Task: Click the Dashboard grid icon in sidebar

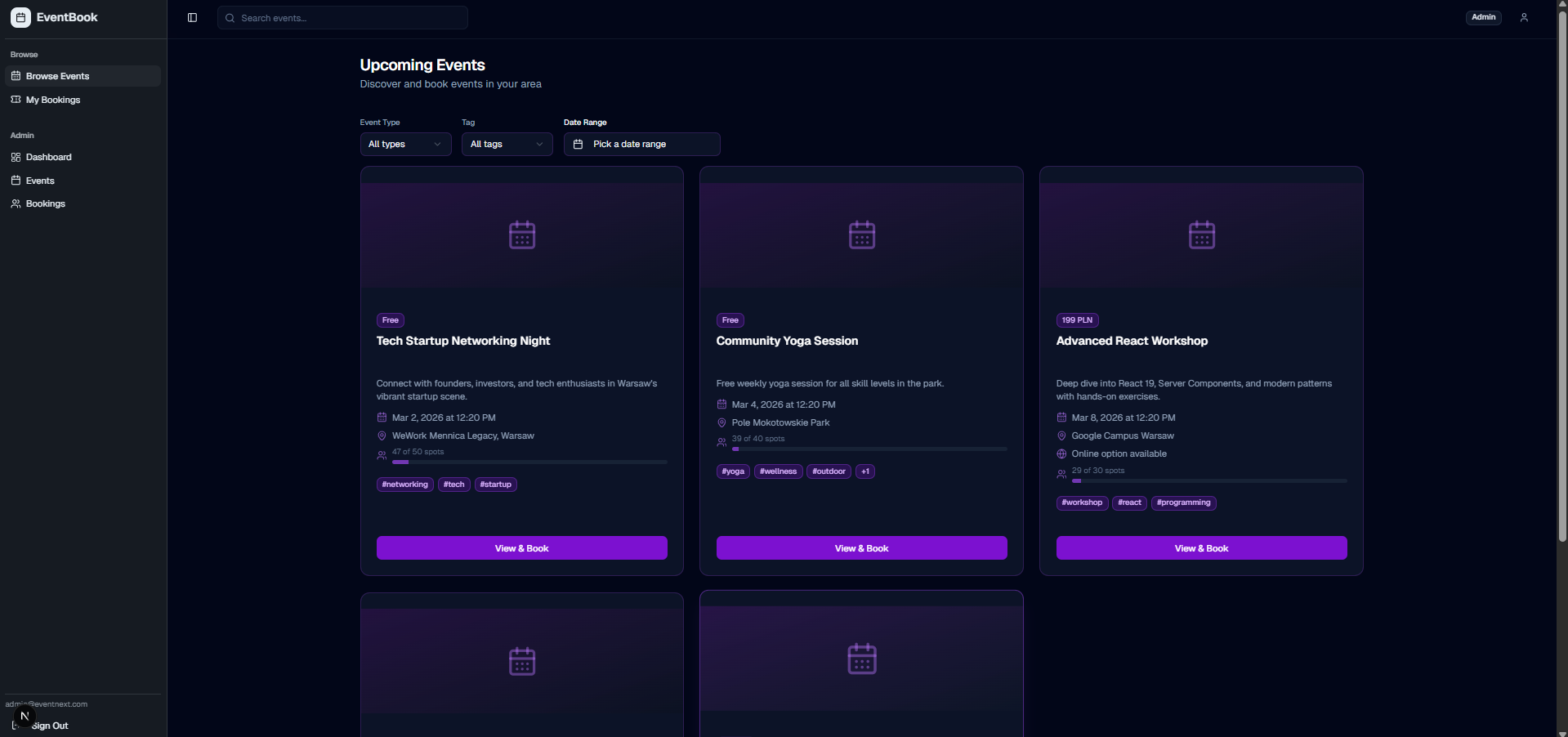Action: [16, 158]
